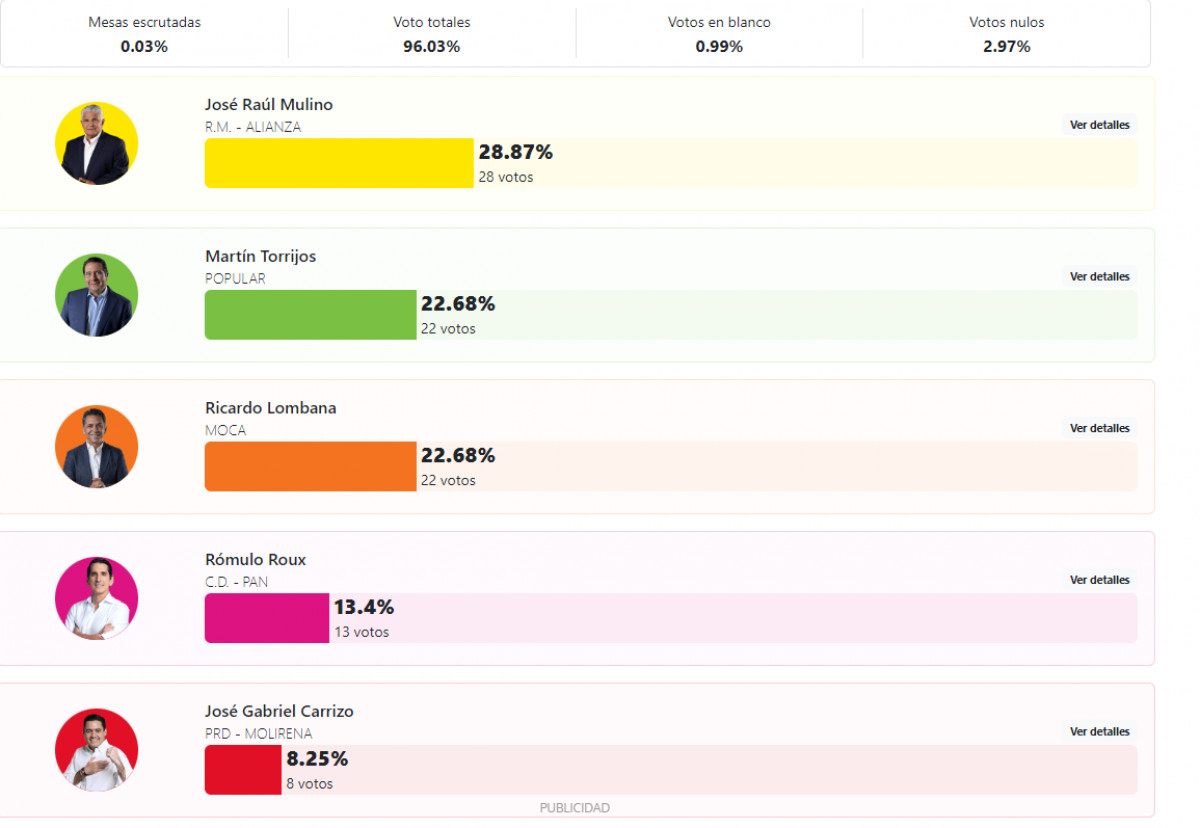Image resolution: width=1200 pixels, height=828 pixels.
Task: Click the red Carrizo vote bar
Action: (243, 770)
